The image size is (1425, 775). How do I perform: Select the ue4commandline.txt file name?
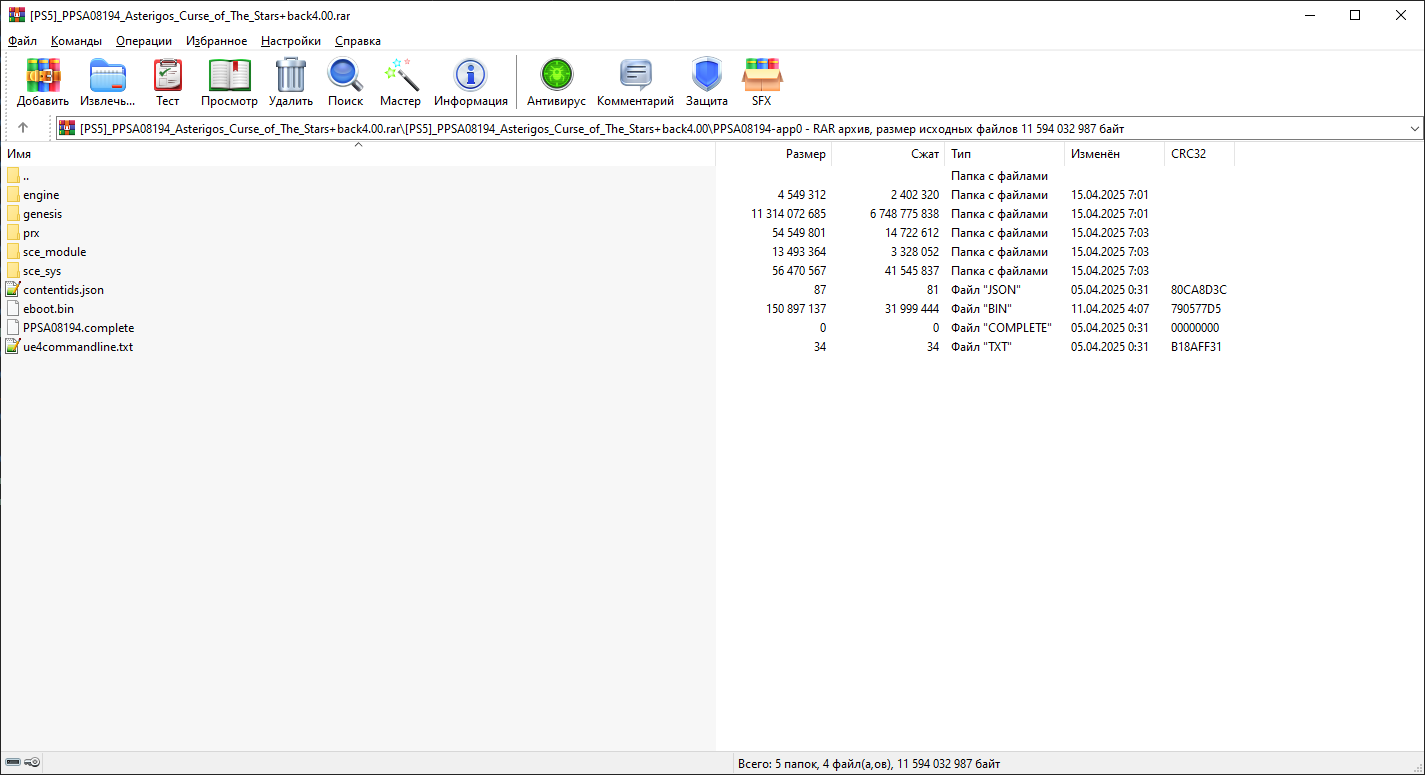click(78, 347)
